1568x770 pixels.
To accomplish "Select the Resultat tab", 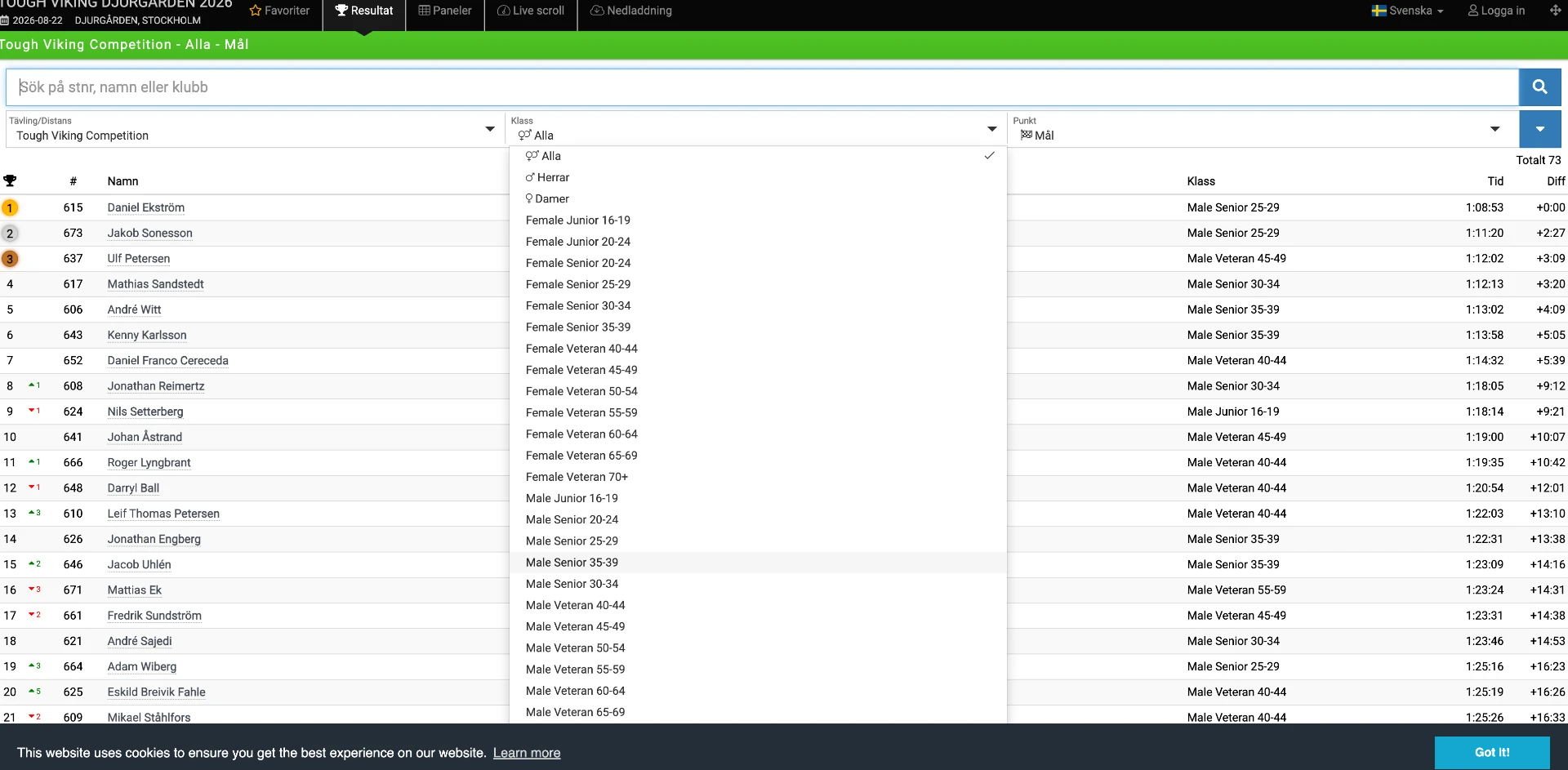I will (364, 11).
